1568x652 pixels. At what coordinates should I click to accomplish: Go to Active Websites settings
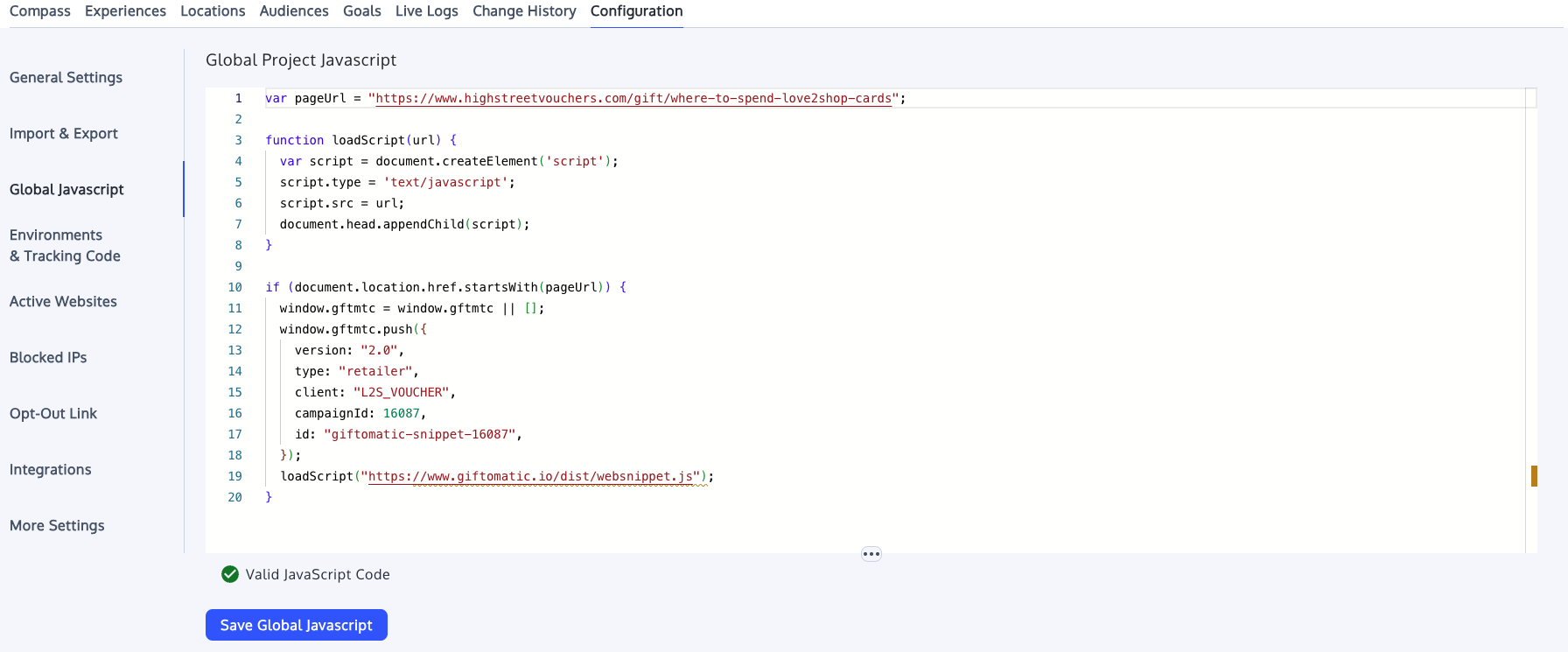click(63, 301)
